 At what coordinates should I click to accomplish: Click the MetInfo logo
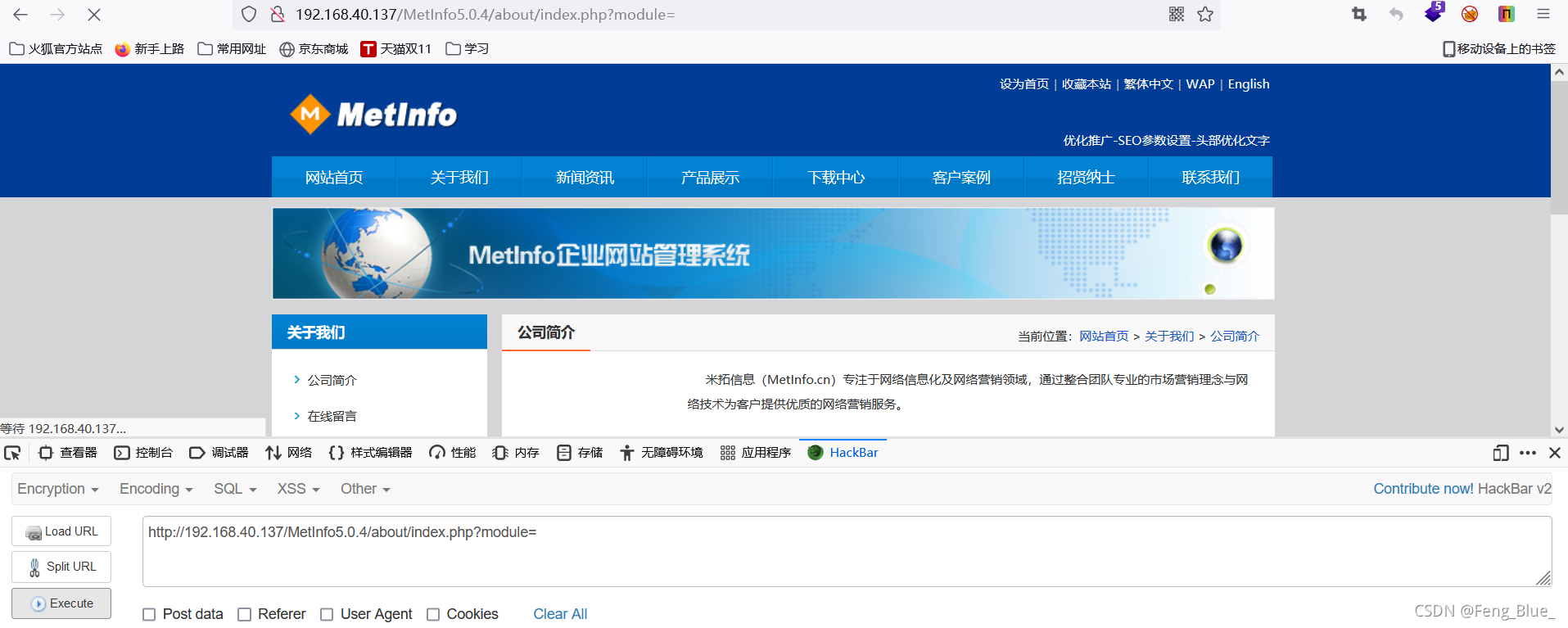click(x=373, y=115)
